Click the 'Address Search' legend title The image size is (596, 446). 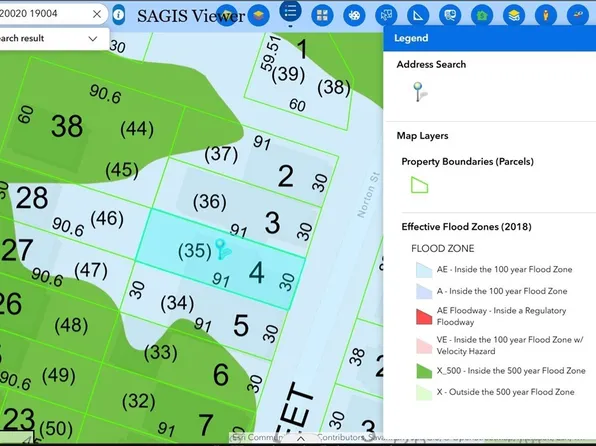[x=431, y=64]
